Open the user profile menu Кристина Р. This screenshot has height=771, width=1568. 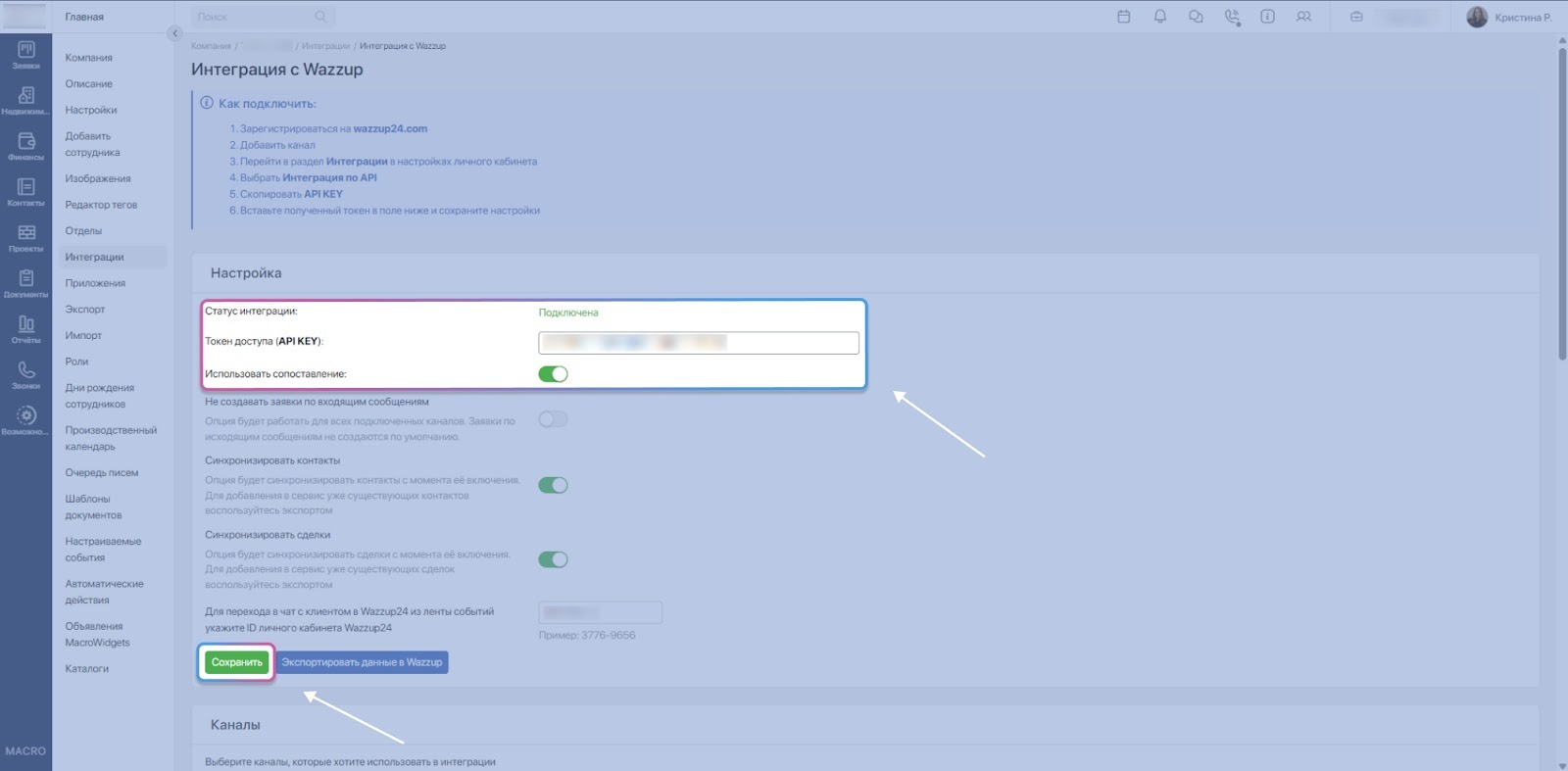click(x=1509, y=18)
